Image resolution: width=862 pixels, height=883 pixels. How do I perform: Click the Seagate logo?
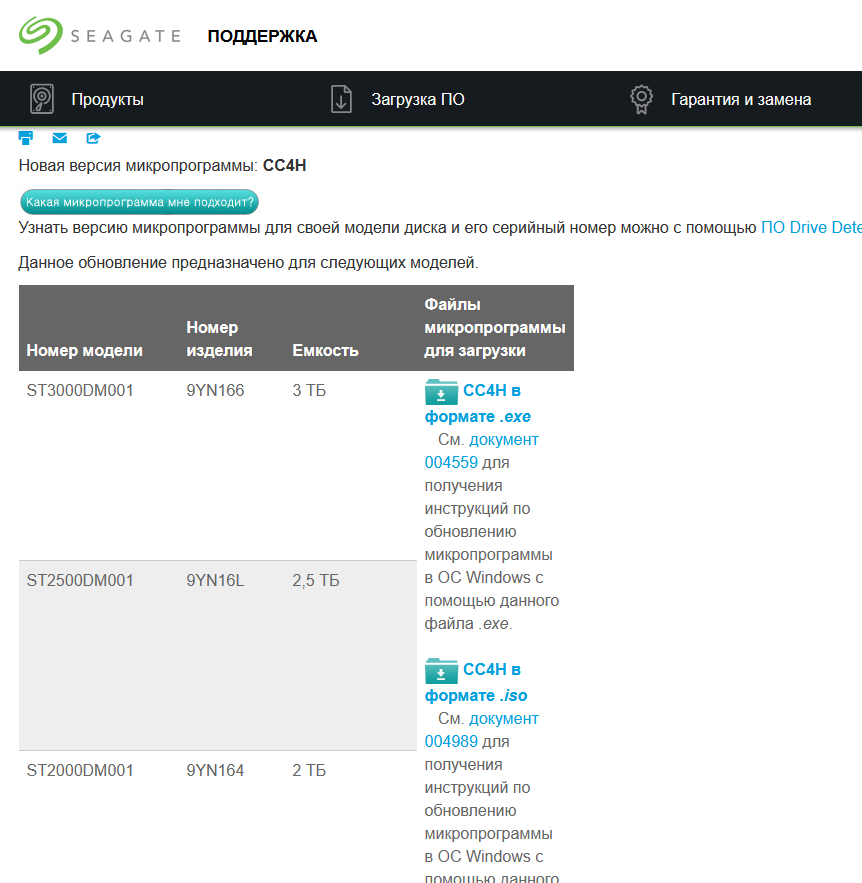tap(100, 35)
